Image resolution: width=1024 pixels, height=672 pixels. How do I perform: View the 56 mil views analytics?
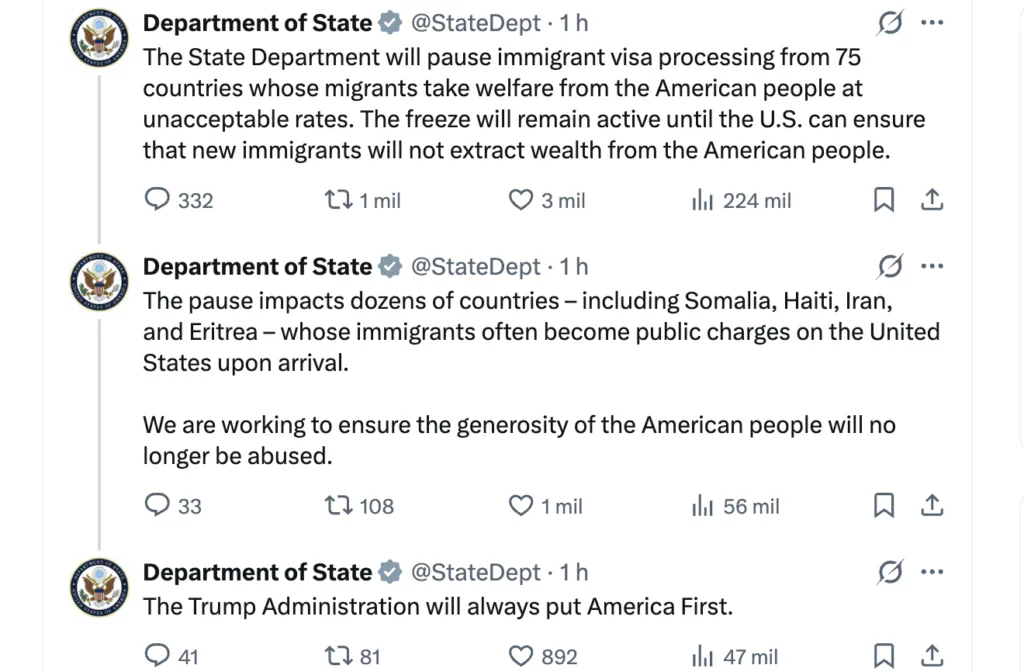[x=703, y=506]
